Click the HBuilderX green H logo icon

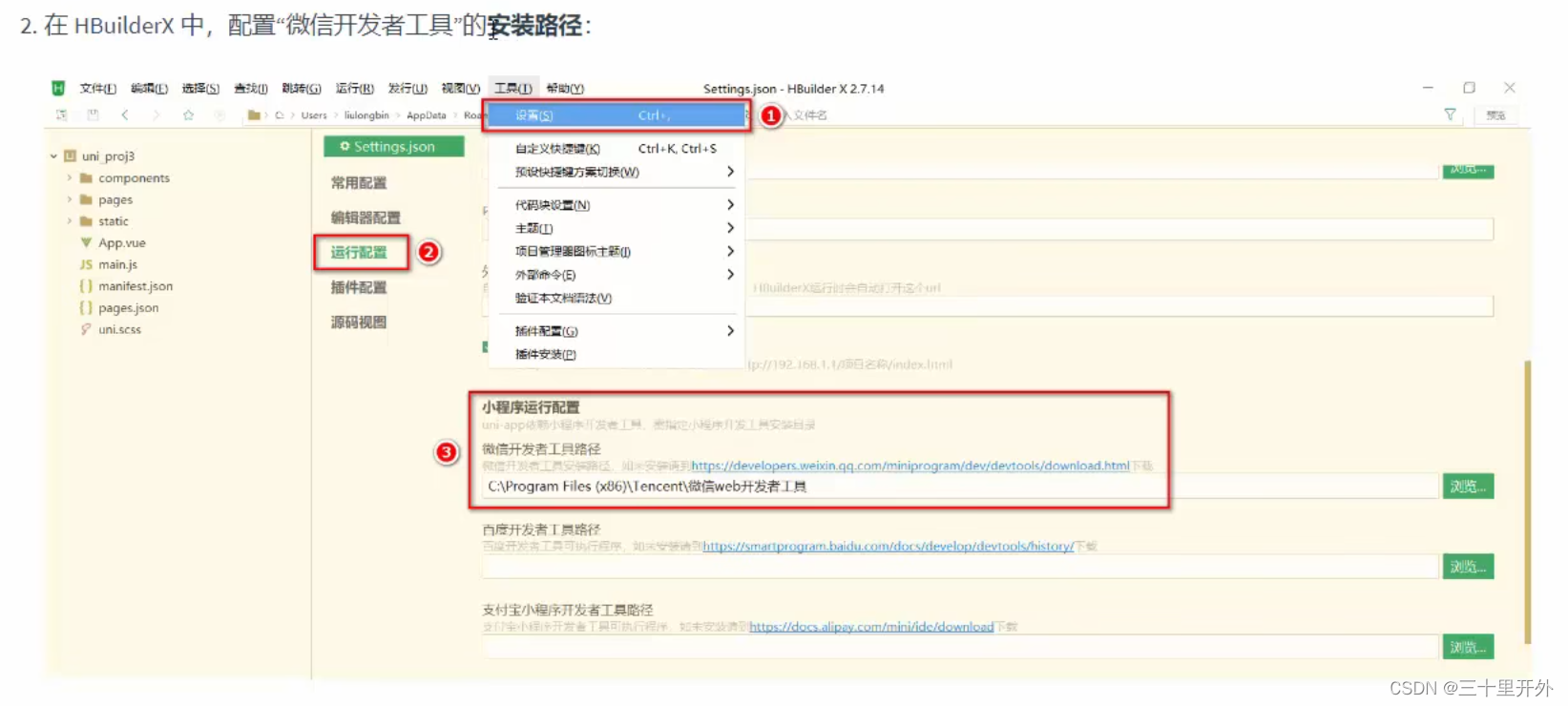[x=58, y=88]
